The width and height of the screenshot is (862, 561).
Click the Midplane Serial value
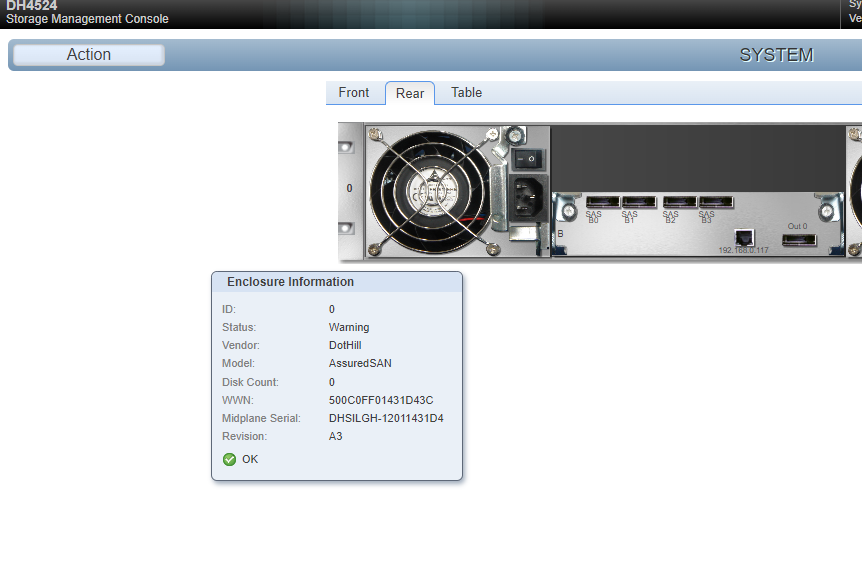[386, 418]
